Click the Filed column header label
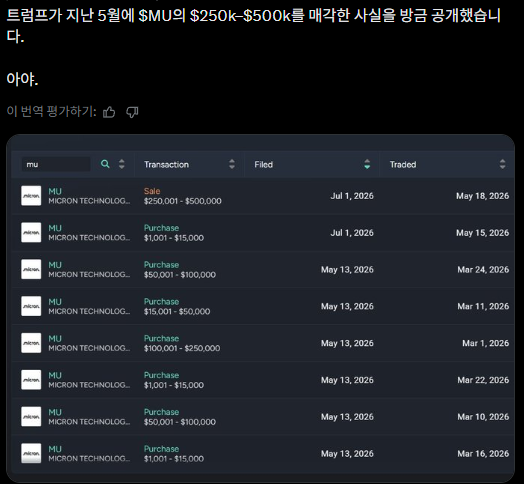The height and width of the screenshot is (484, 524). pyautogui.click(x=264, y=164)
